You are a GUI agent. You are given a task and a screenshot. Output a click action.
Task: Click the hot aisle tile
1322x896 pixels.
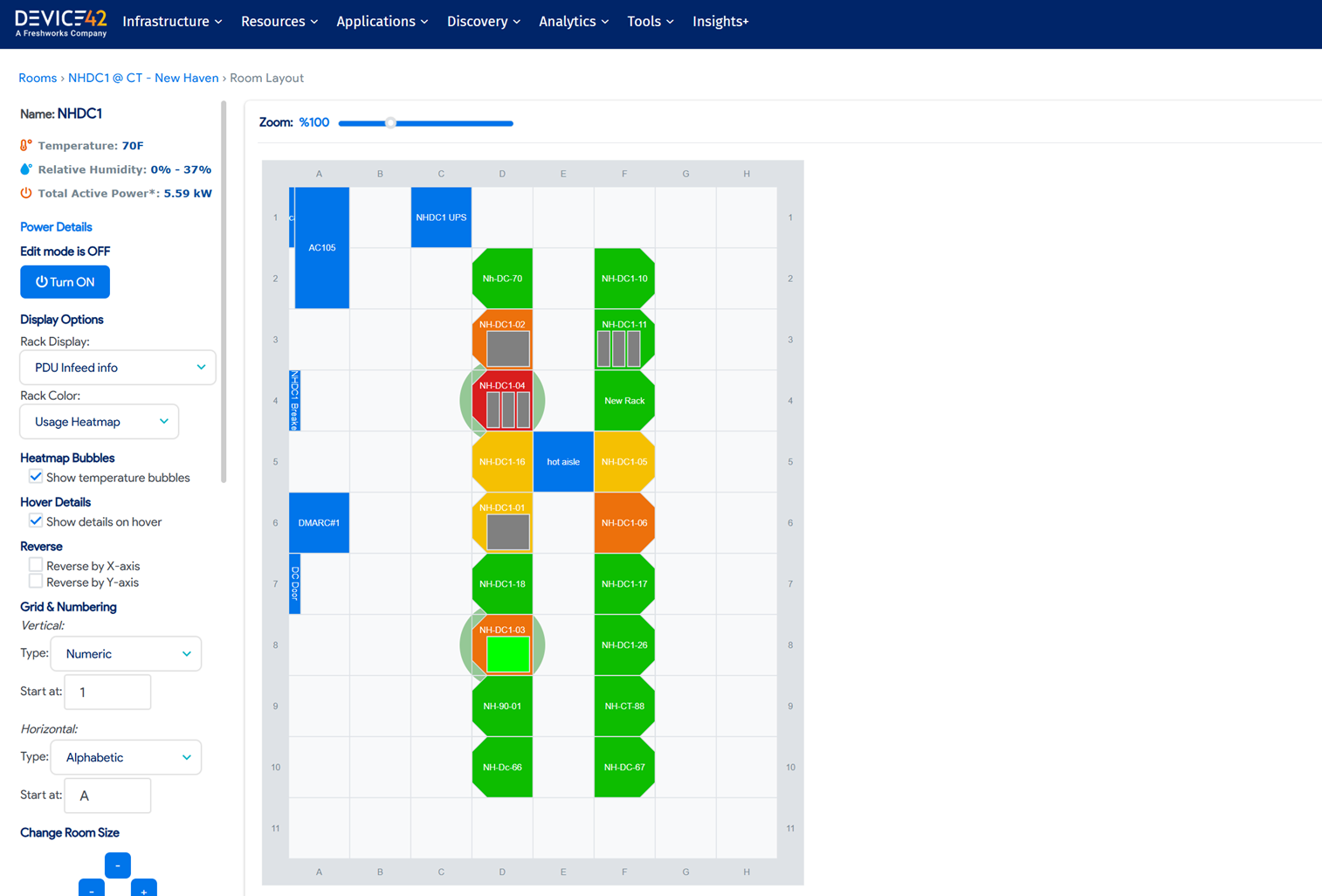pos(563,462)
